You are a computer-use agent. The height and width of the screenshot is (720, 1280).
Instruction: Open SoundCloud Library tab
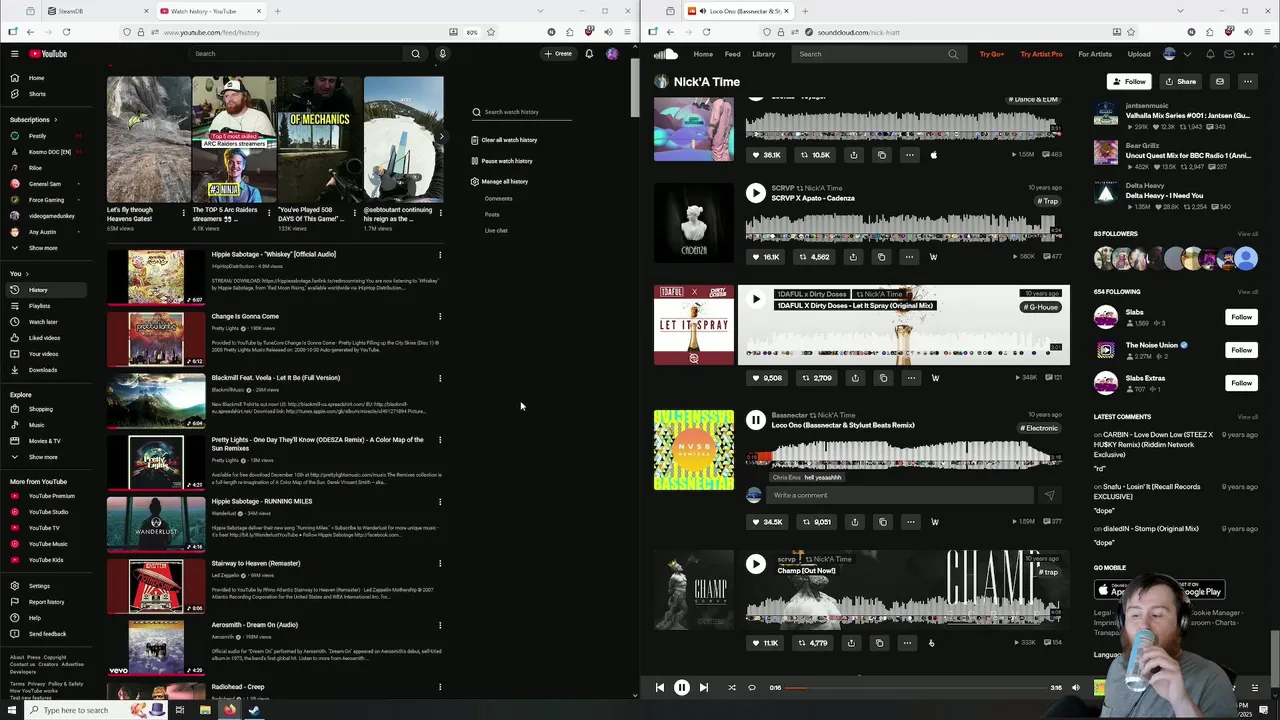764,54
